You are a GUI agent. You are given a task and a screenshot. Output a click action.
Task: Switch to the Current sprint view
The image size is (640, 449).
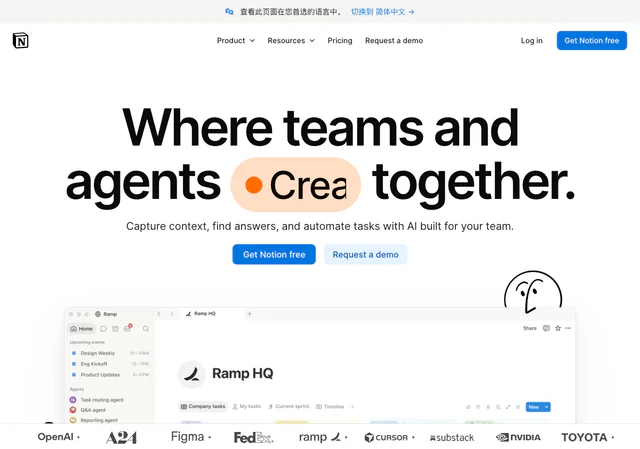pyautogui.click(x=289, y=407)
